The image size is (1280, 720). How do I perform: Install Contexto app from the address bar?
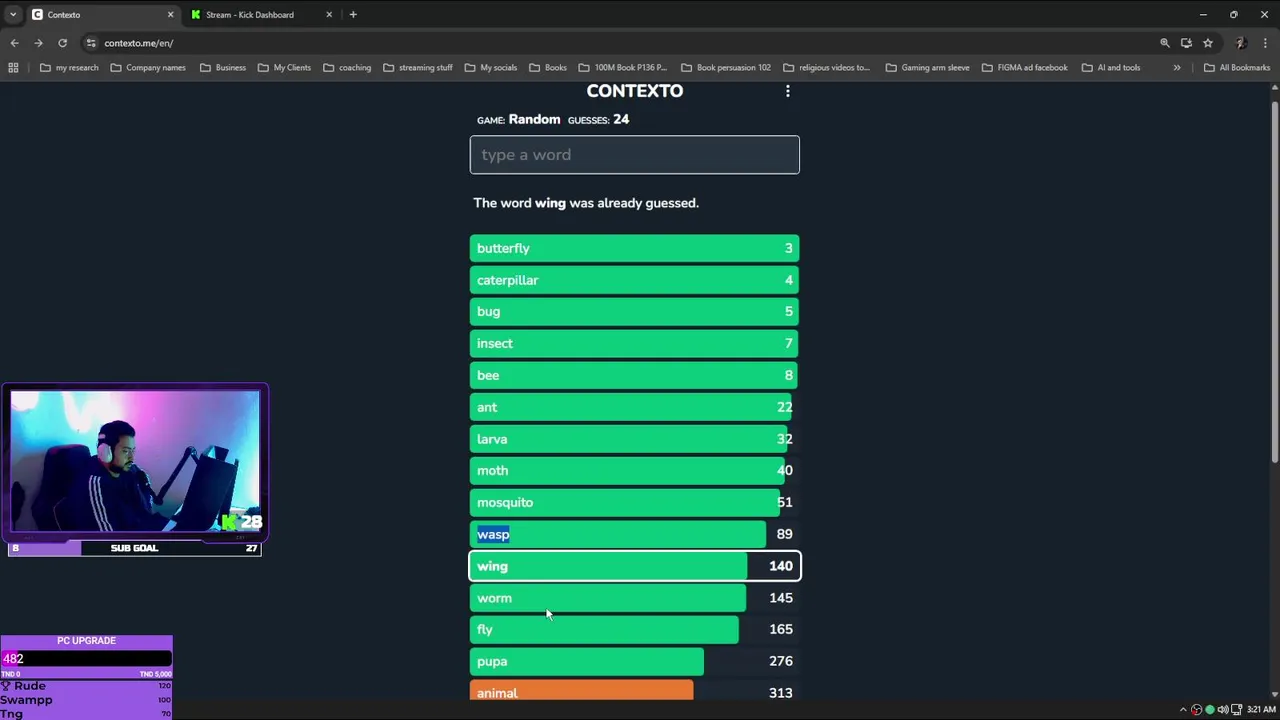pos(1186,43)
